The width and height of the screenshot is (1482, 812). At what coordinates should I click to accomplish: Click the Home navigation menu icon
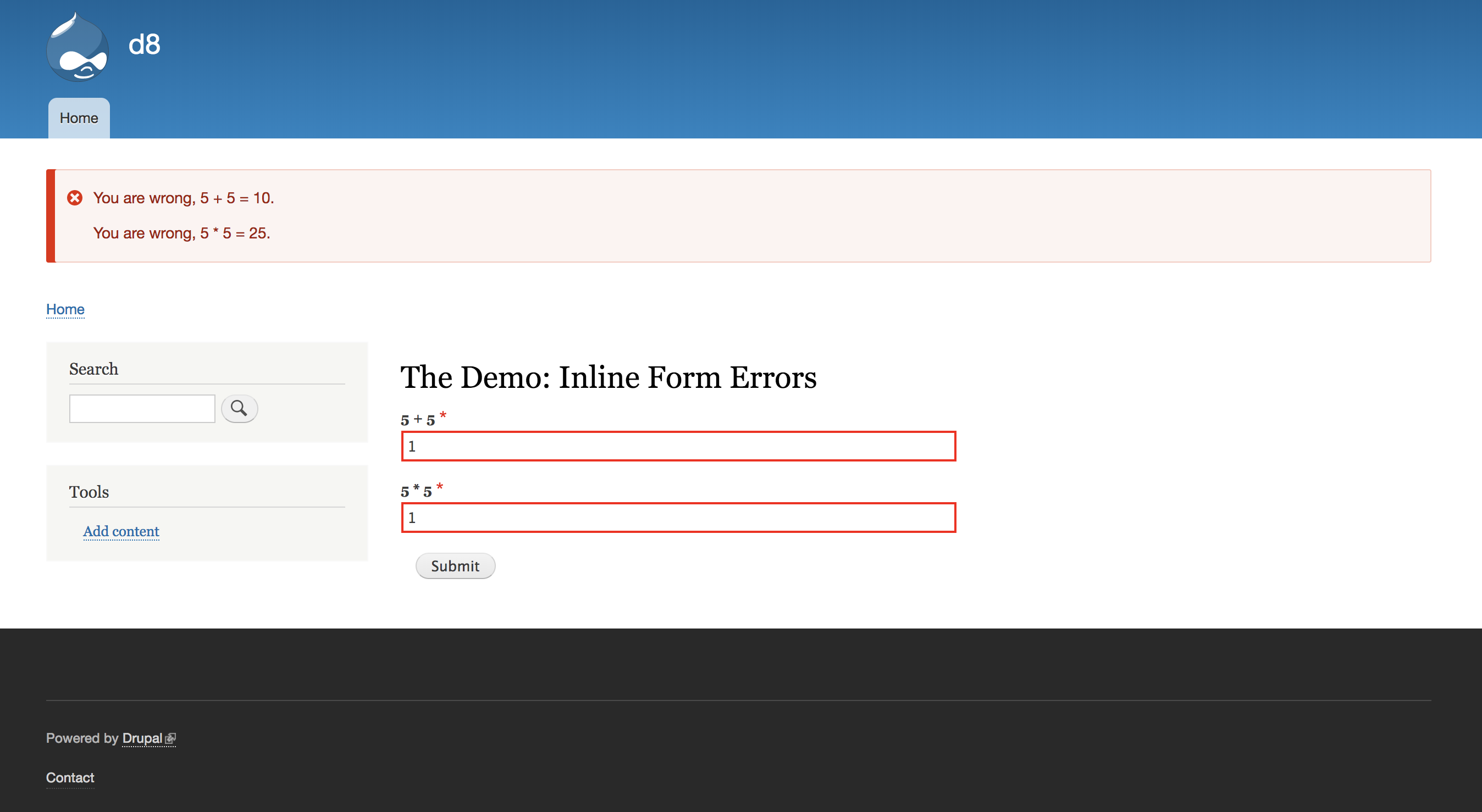click(x=78, y=118)
